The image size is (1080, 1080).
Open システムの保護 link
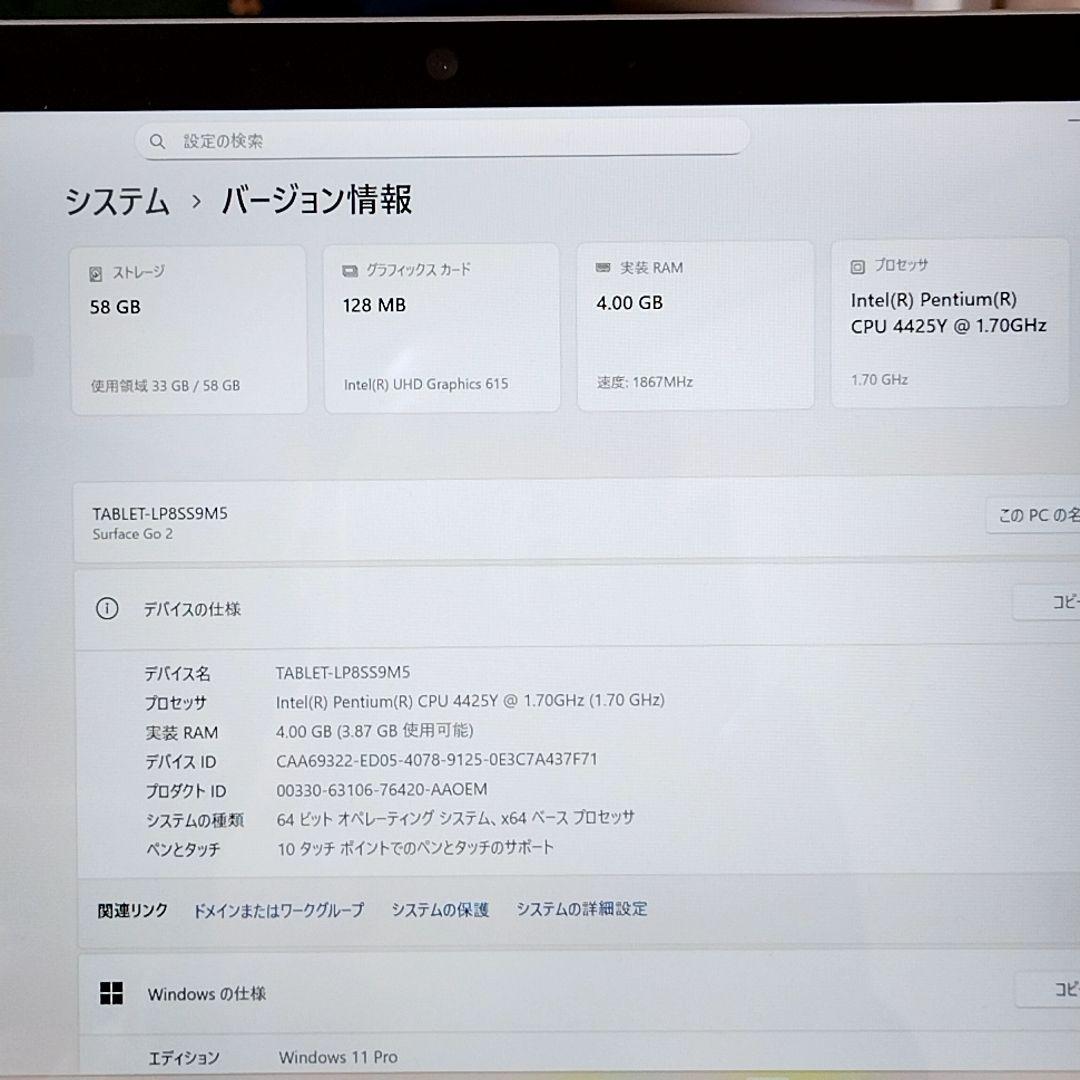click(441, 910)
